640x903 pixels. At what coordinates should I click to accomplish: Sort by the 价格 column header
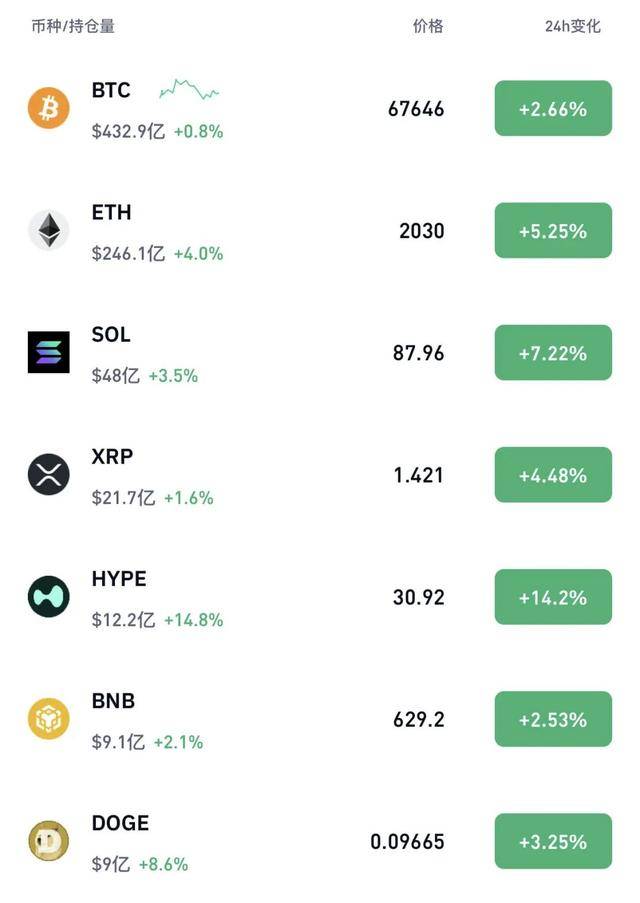coord(428,26)
